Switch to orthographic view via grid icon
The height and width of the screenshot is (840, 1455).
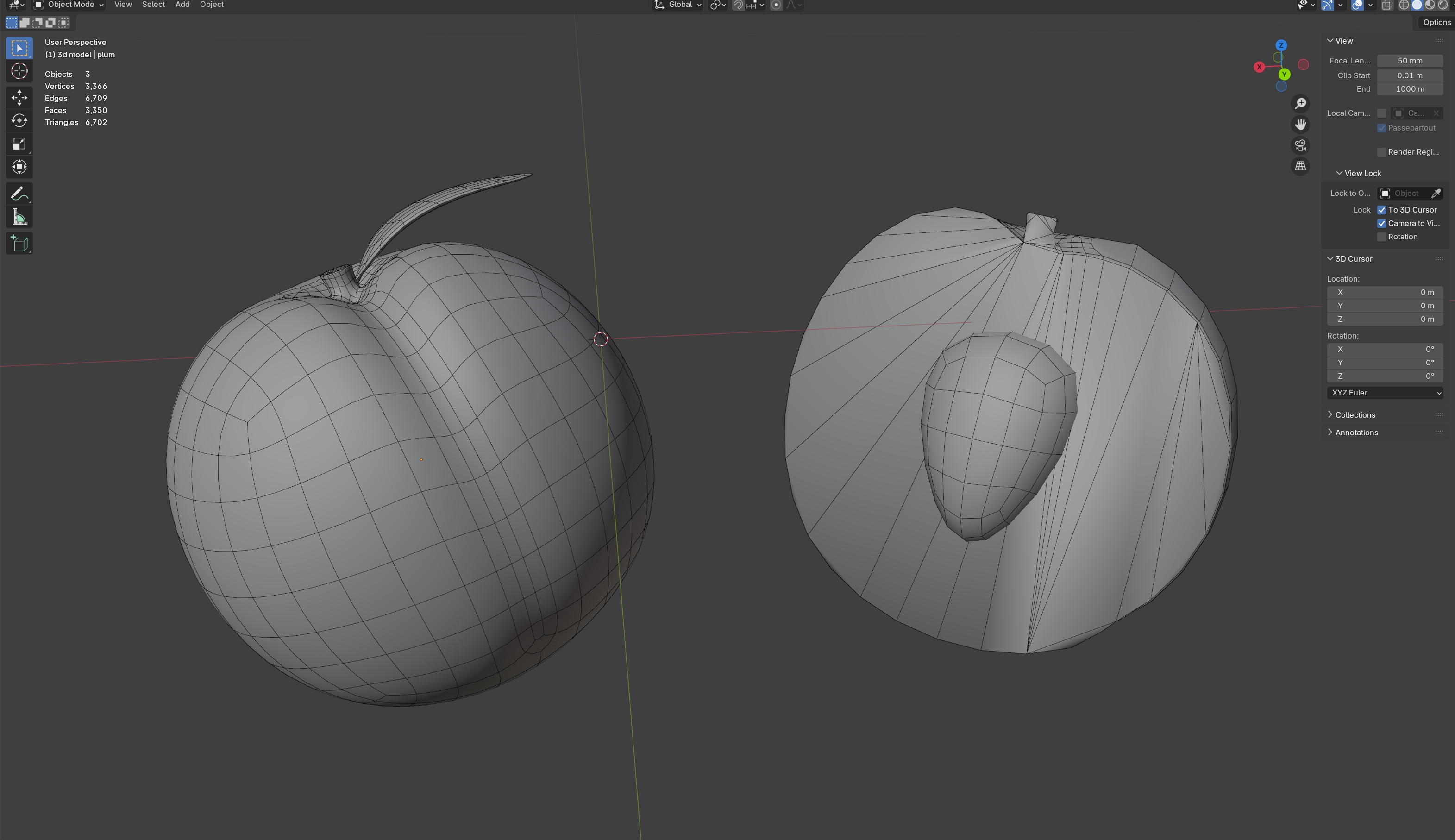1300,166
